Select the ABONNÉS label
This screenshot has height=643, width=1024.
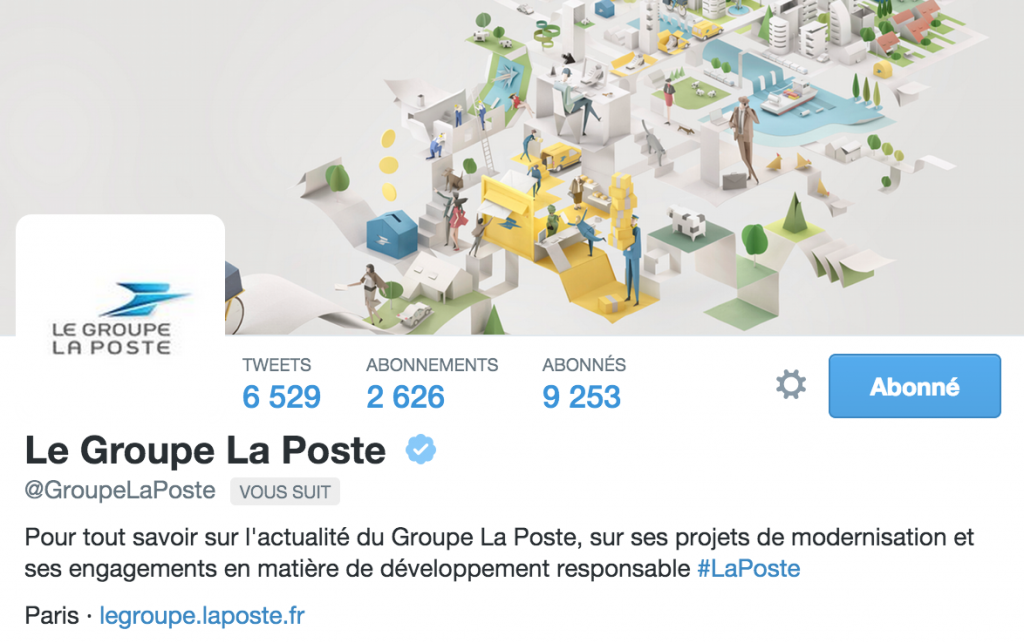pyautogui.click(x=584, y=364)
